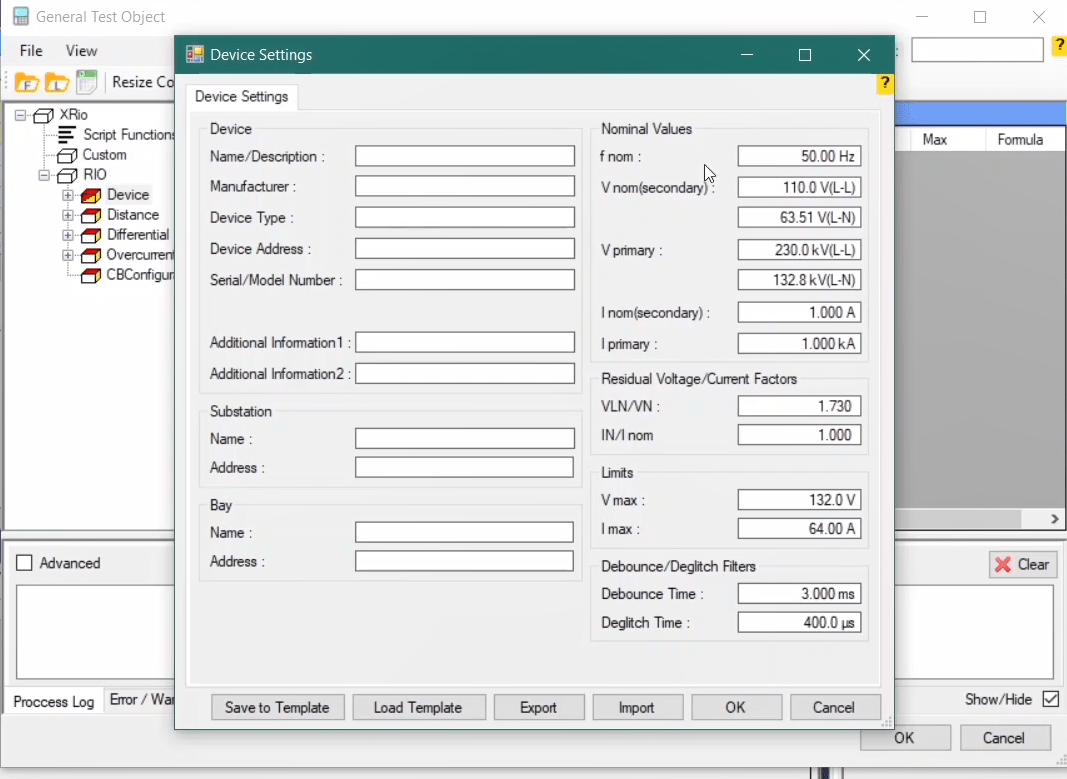Toggle the Show/Hide checkbox

(1050, 699)
